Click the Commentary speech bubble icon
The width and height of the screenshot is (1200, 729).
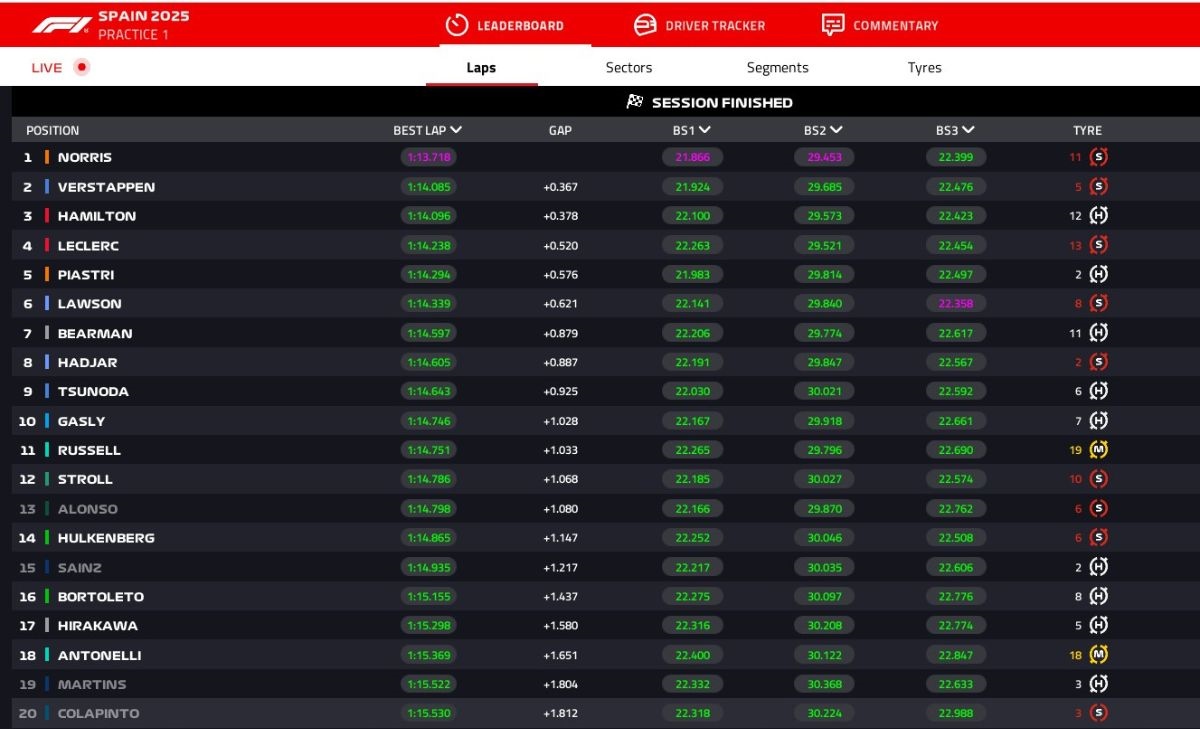pos(833,25)
